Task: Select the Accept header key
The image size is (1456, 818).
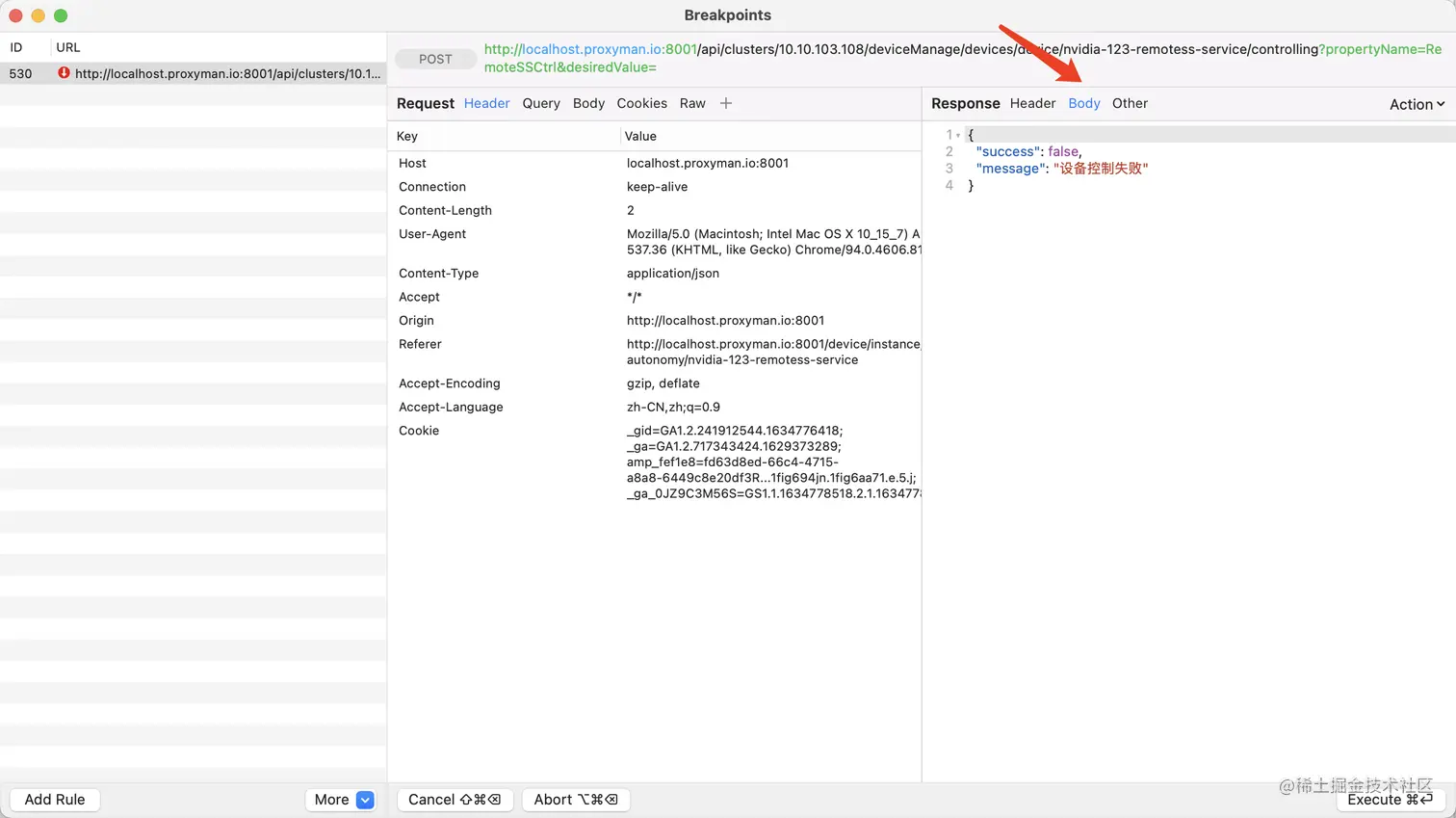Action: pos(419,297)
